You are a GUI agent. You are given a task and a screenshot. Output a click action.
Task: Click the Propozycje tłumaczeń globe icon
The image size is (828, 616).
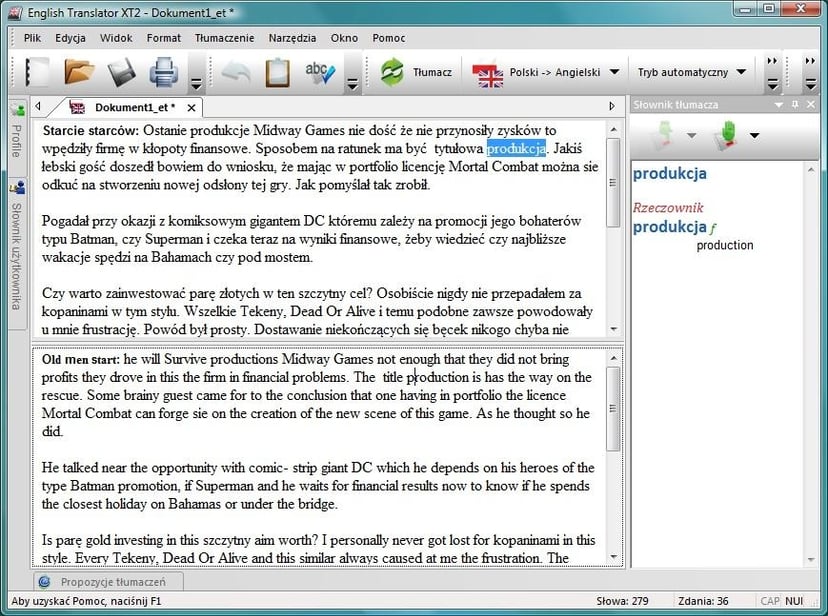click(44, 582)
